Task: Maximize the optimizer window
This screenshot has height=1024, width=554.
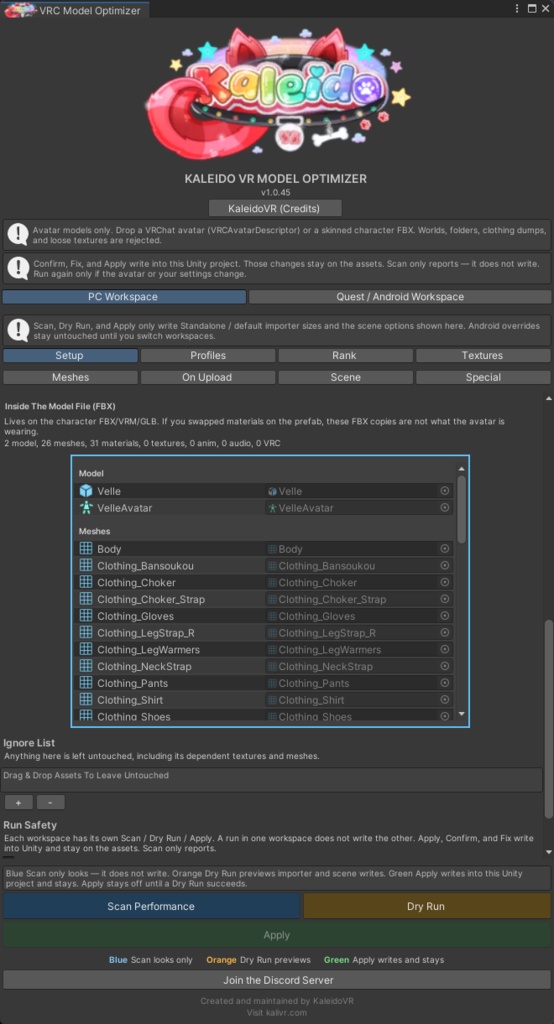Action: (532, 9)
